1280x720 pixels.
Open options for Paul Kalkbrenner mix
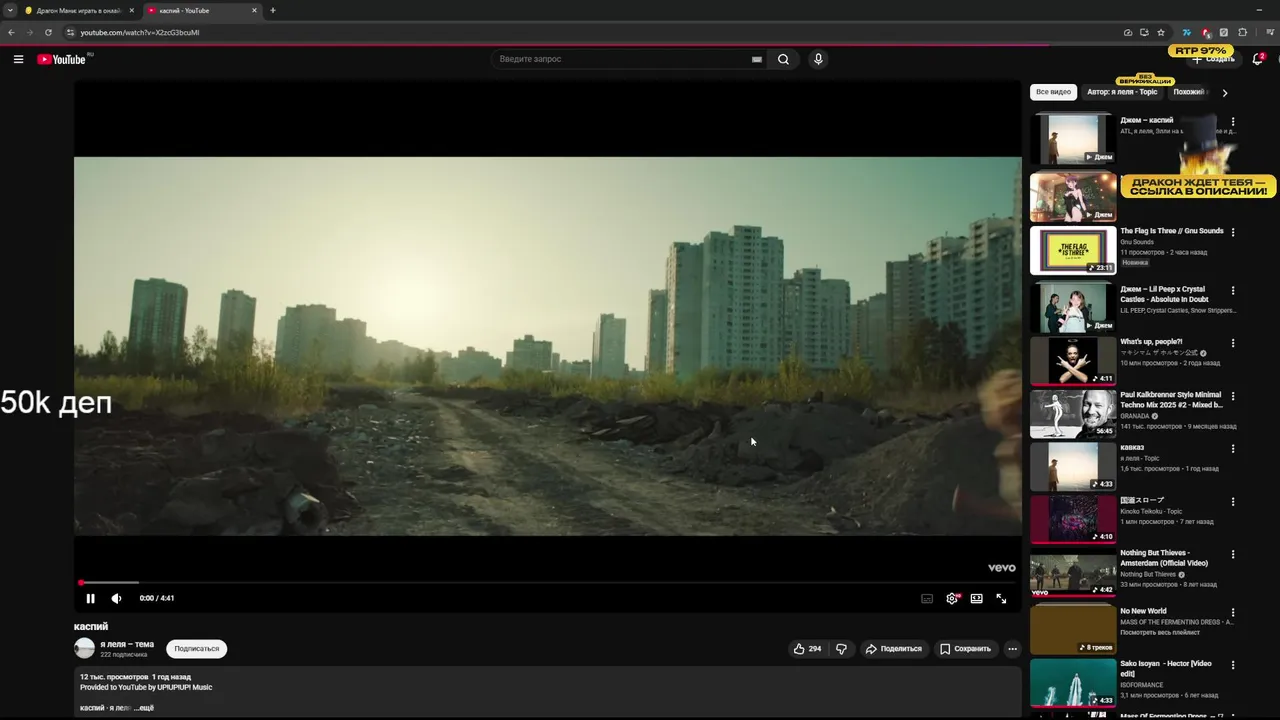coord(1233,396)
